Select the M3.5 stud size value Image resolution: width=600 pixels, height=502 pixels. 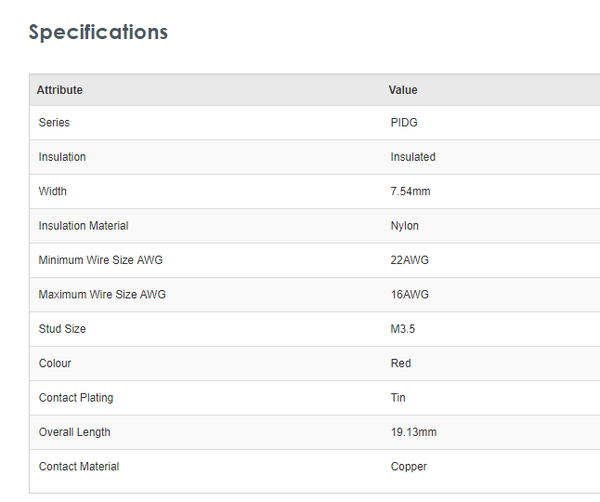404,329
